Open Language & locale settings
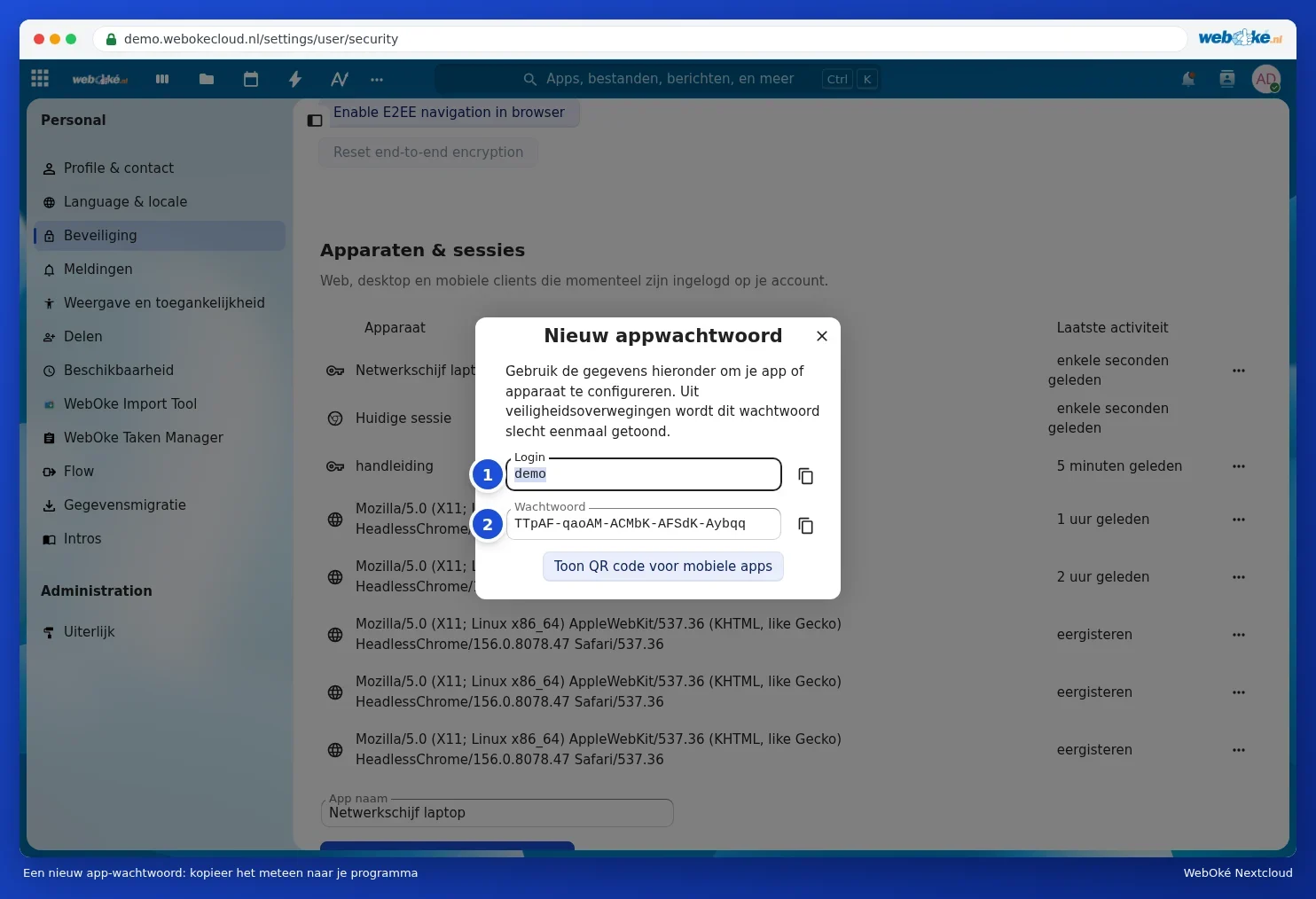Screen dimensions: 1316x899 coord(160,202)
